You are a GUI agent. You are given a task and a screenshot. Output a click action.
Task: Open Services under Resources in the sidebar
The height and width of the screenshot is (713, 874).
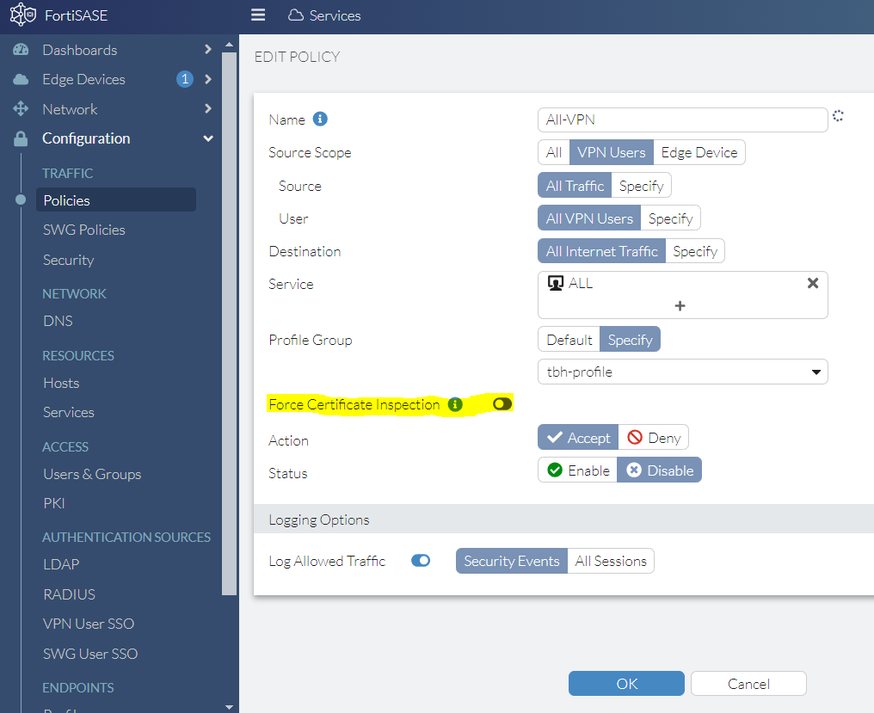point(69,412)
